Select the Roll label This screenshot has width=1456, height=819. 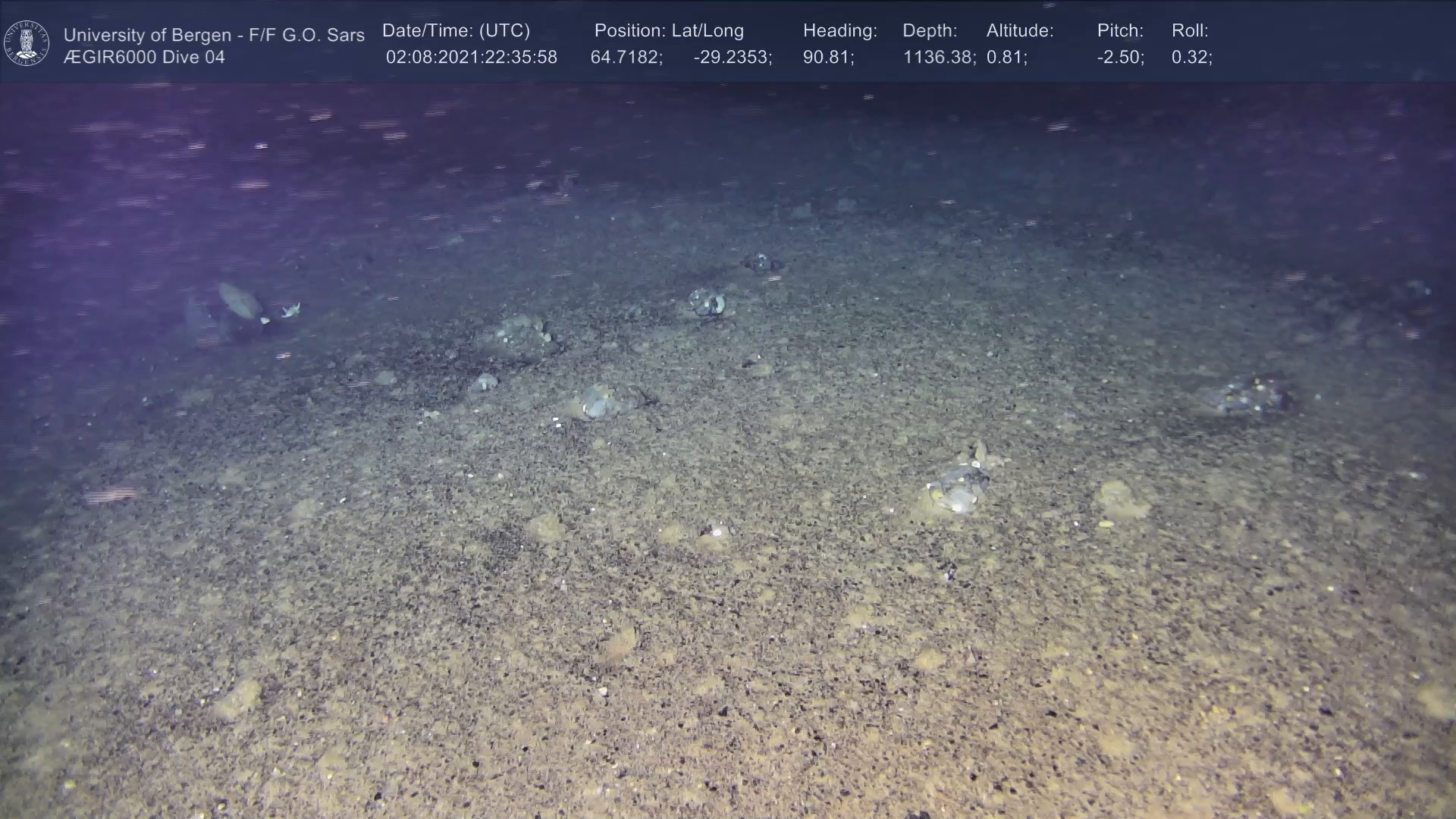(1189, 31)
